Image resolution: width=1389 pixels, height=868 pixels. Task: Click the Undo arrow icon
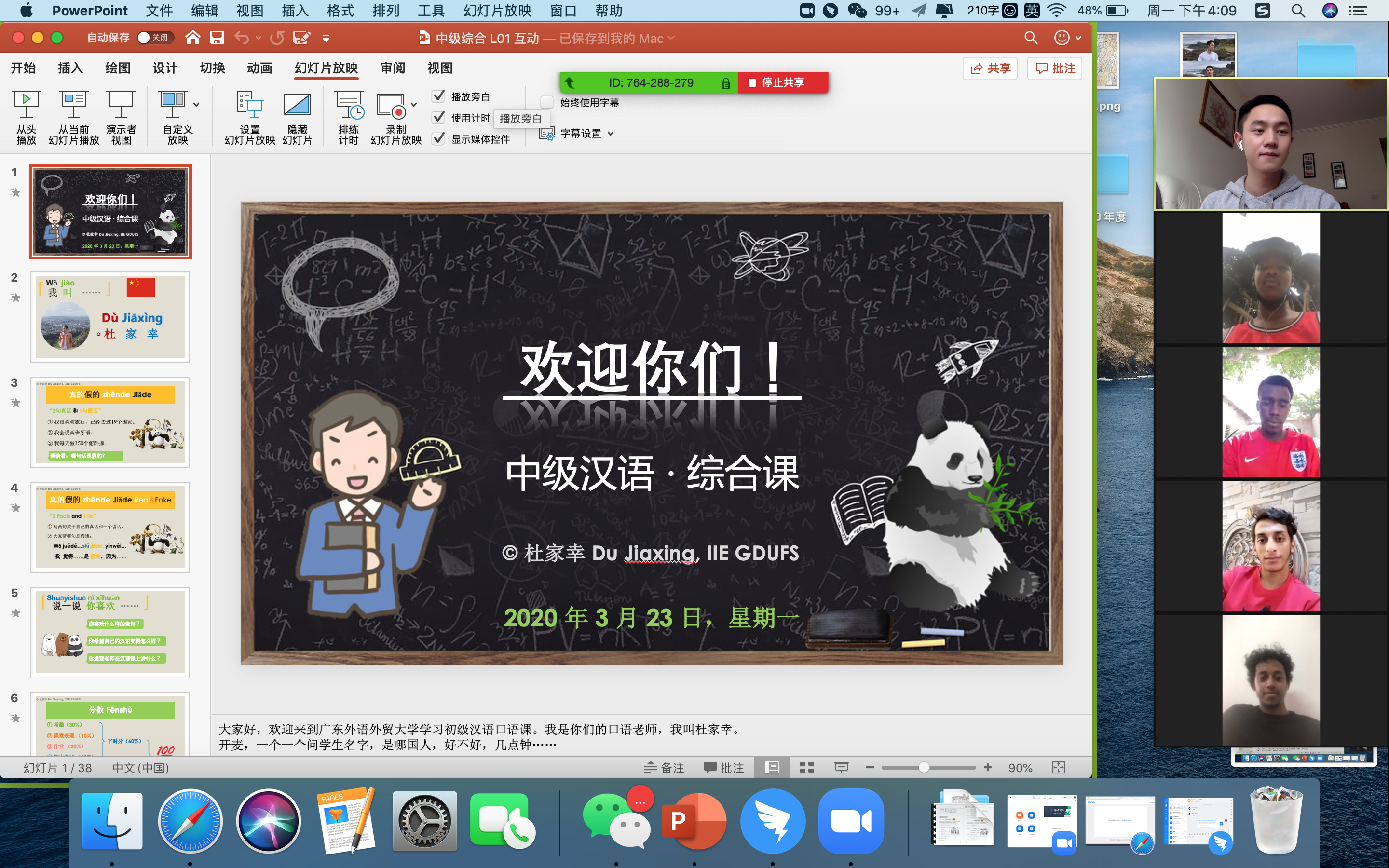click(242, 38)
